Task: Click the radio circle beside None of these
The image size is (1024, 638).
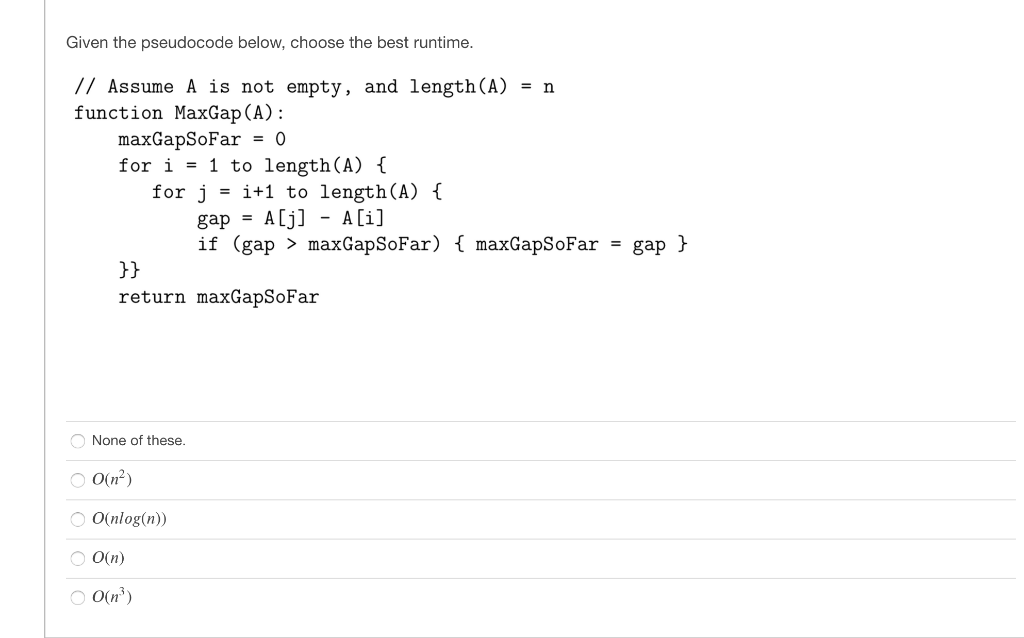Action: click(x=78, y=440)
